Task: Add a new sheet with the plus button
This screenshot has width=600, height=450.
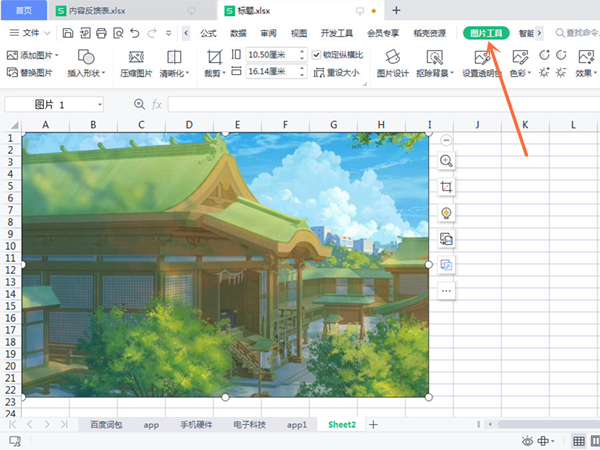Action: click(x=374, y=424)
